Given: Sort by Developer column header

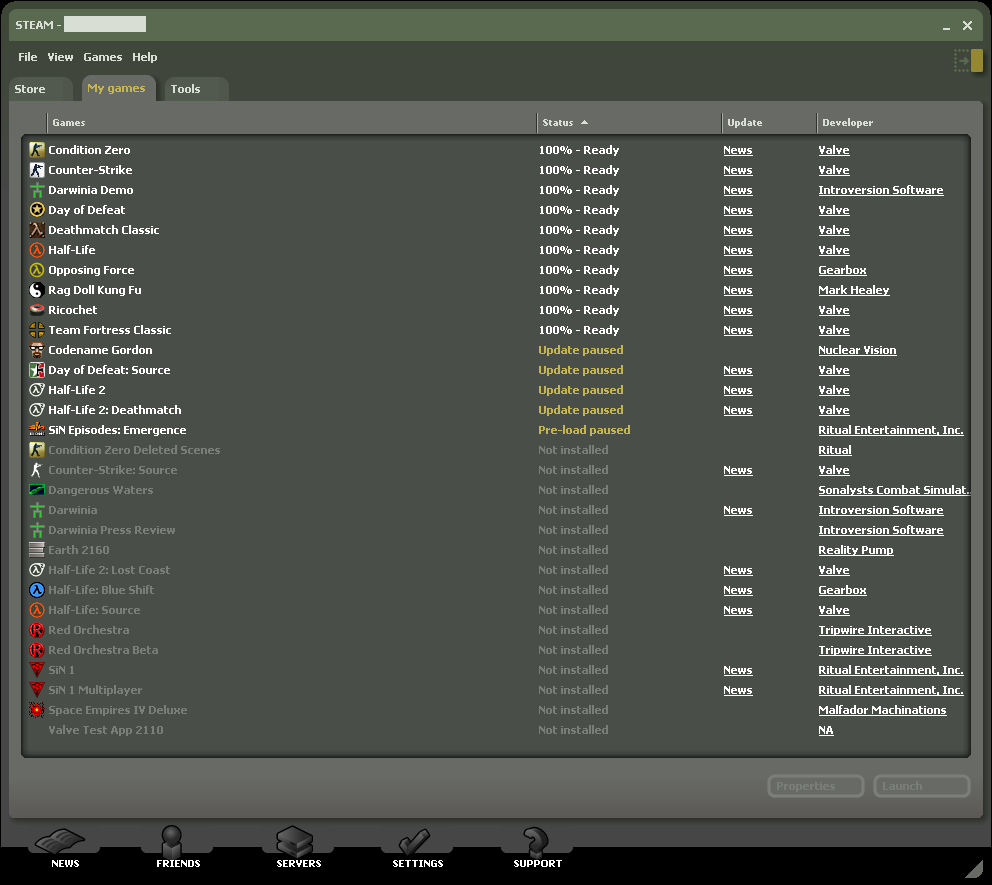Looking at the screenshot, I should point(846,123).
